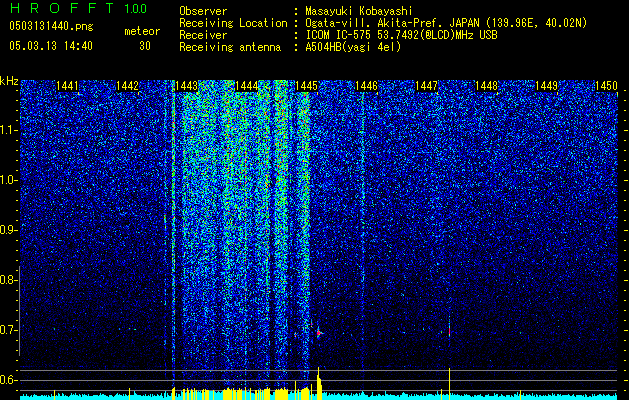Click the 1450 time marker

click(606, 85)
